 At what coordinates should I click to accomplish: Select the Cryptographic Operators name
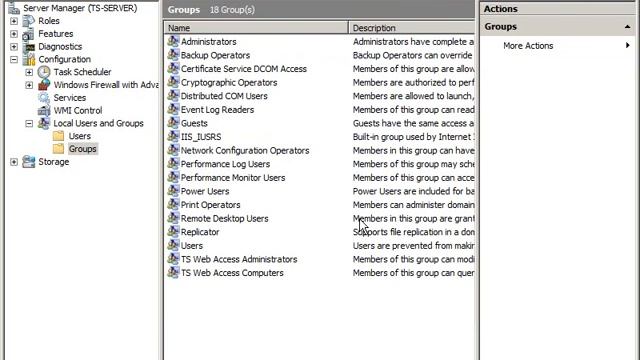pos(229,82)
